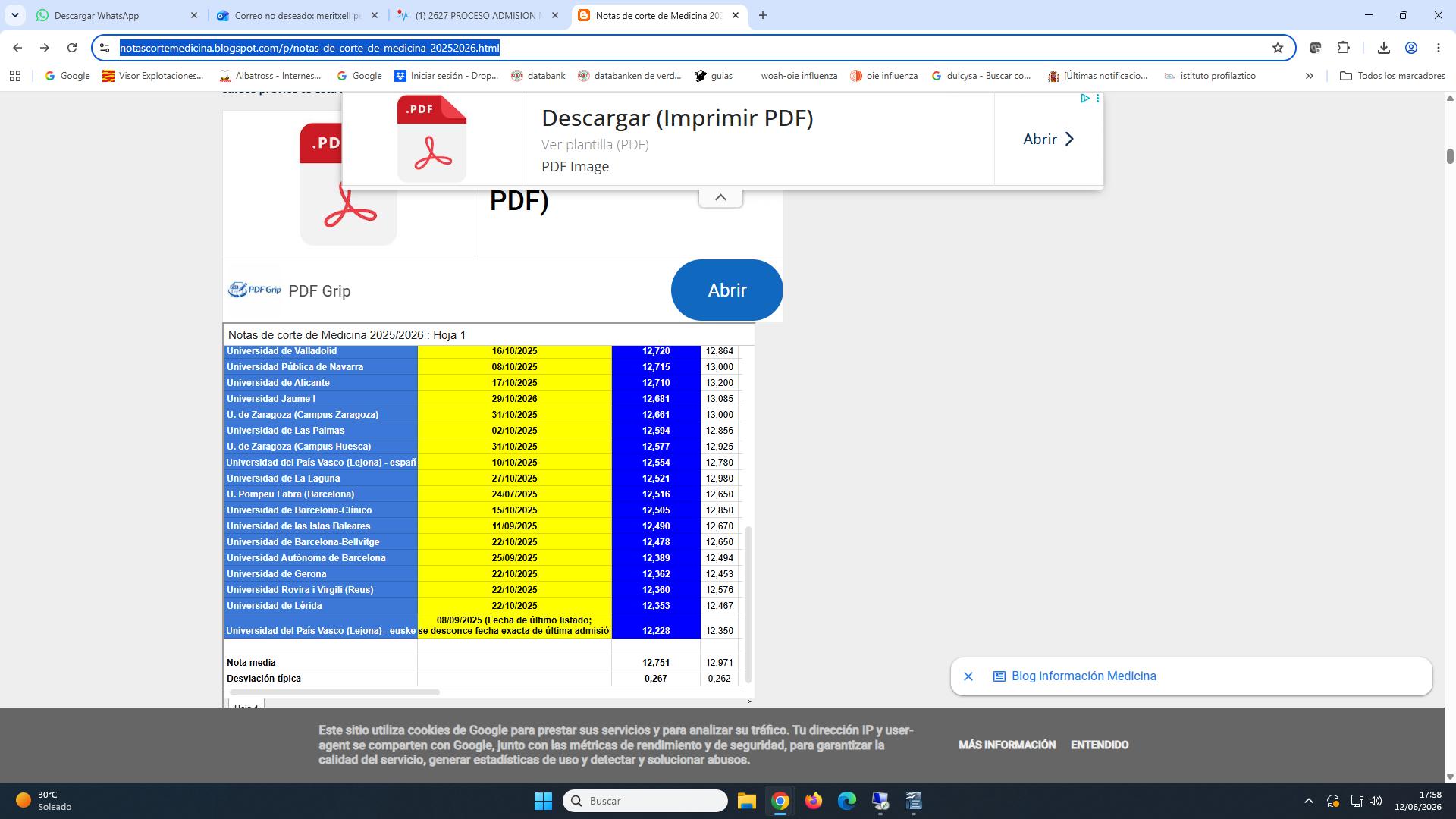Screen dimensions: 1456x819
Task: Open the Albatross bookmark
Action: [x=270, y=76]
